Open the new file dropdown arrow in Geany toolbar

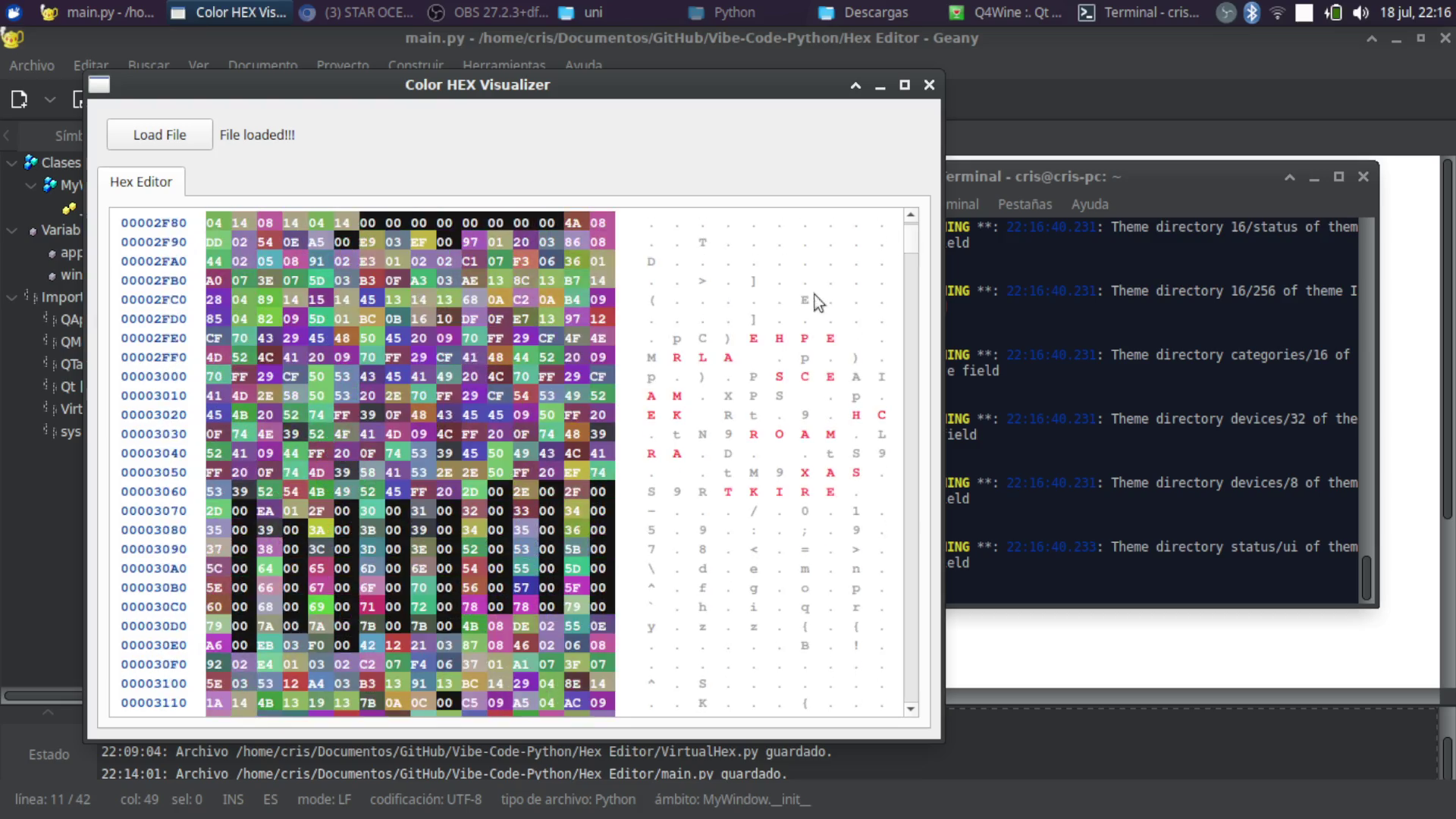[50, 99]
